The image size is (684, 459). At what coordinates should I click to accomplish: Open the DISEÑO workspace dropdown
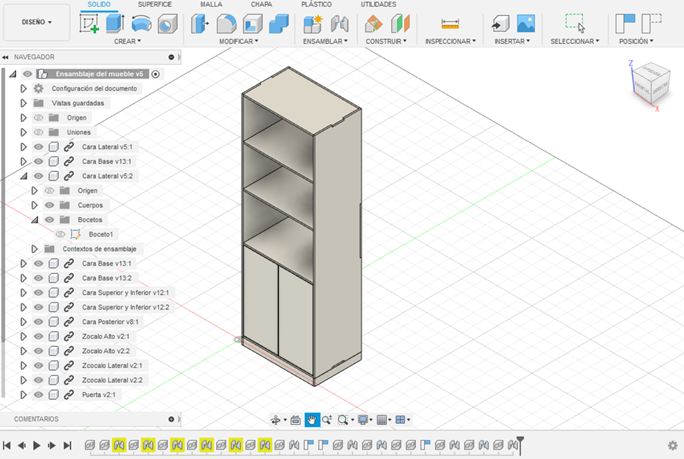37,22
